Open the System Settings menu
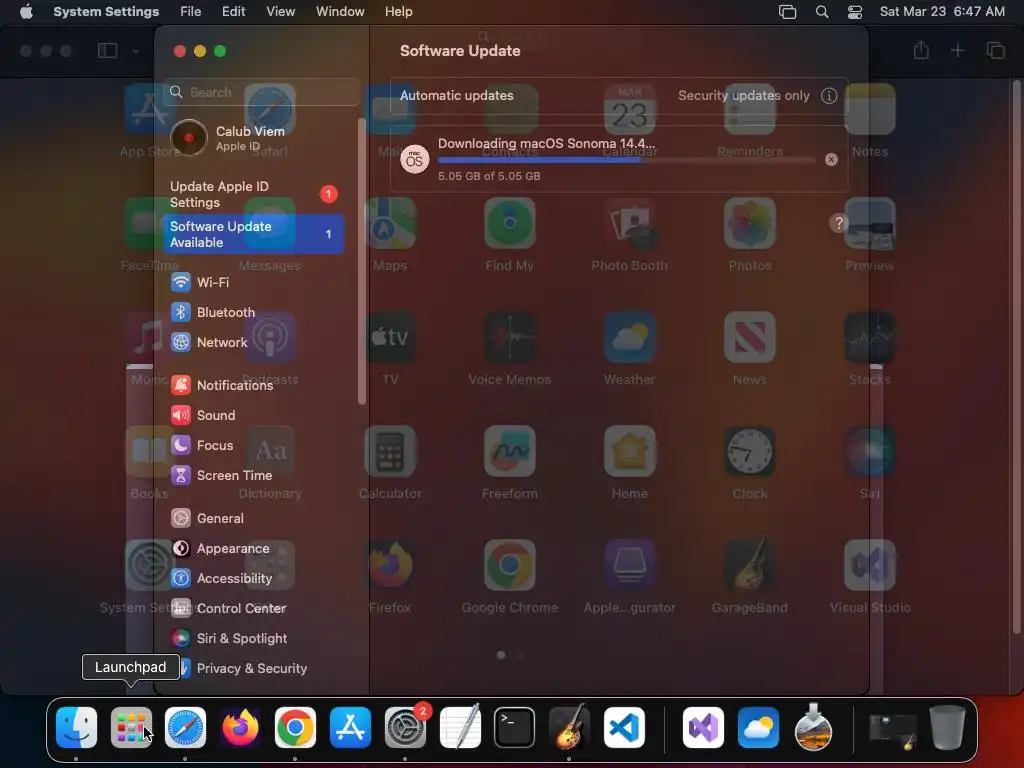 click(x=106, y=12)
